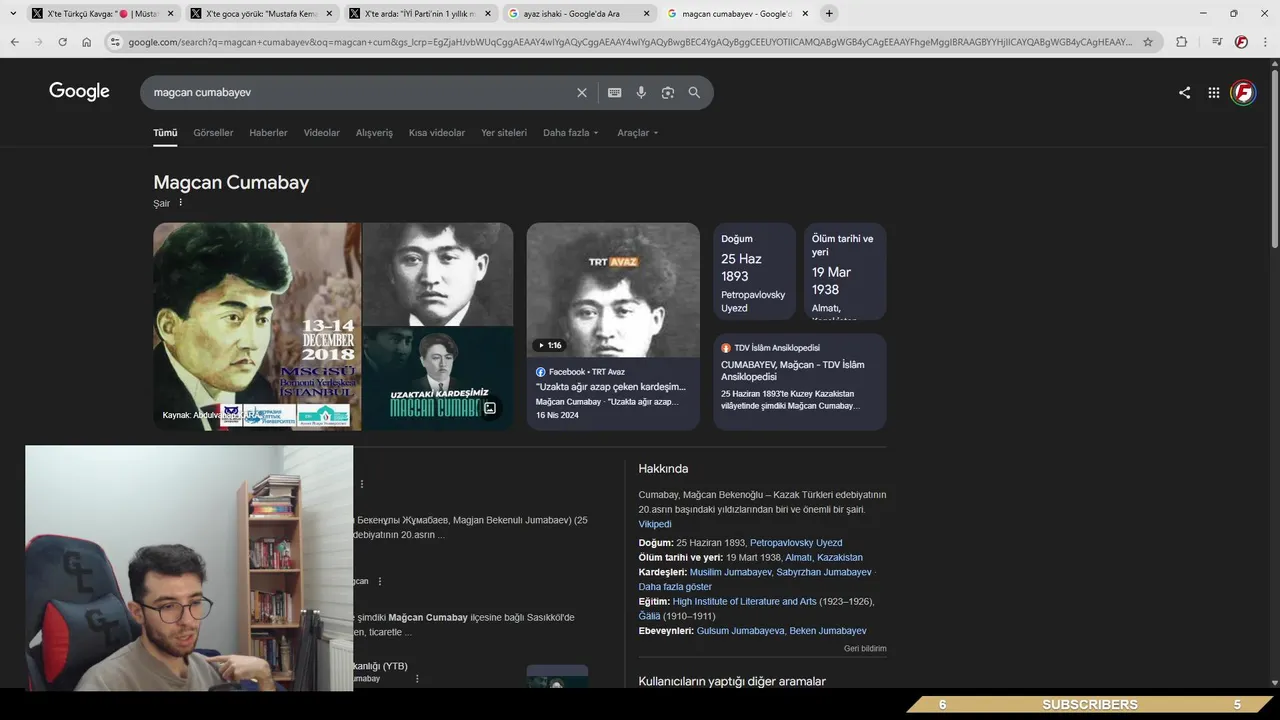Open the Petropavlovsky Uyezd link
This screenshot has width=1280, height=720.
(796, 543)
